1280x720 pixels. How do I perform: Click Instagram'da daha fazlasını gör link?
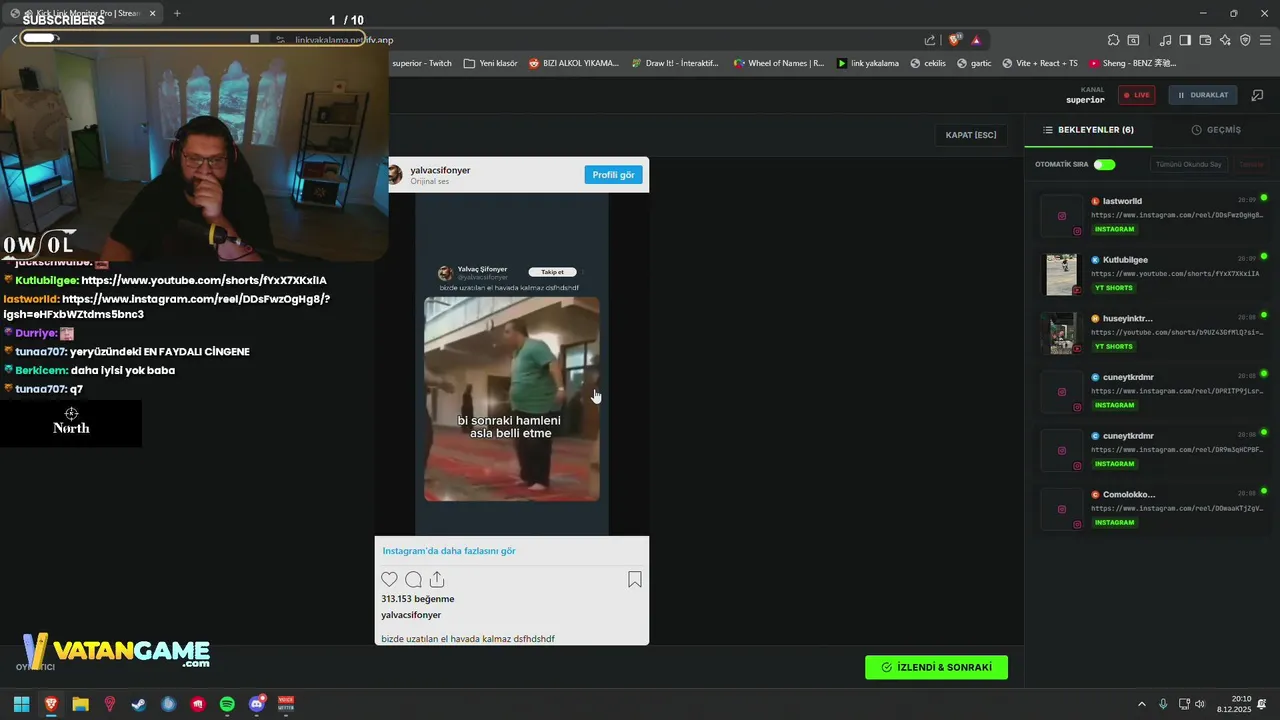[x=449, y=551]
